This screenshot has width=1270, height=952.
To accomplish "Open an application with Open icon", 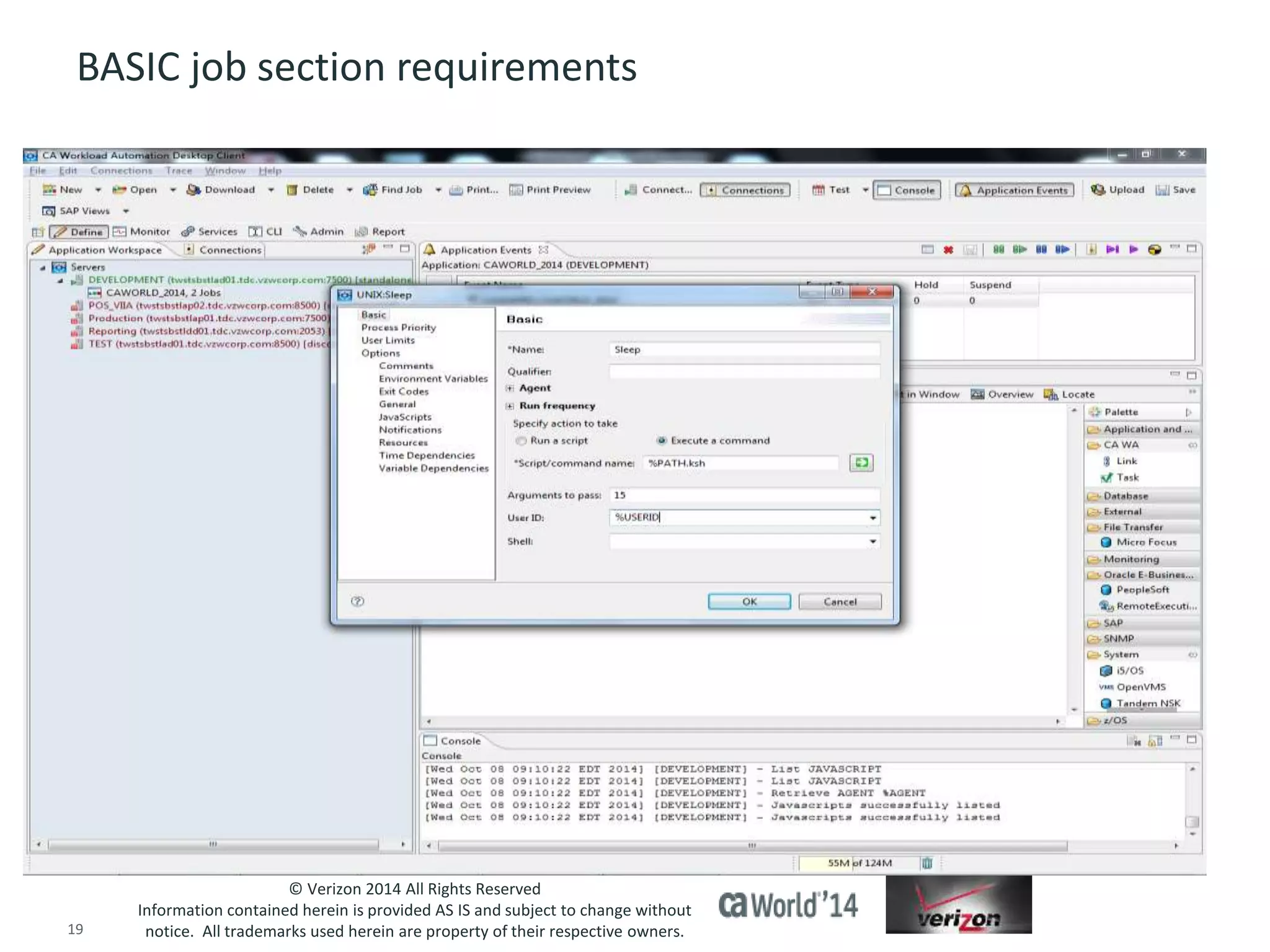I will pyautogui.click(x=119, y=190).
